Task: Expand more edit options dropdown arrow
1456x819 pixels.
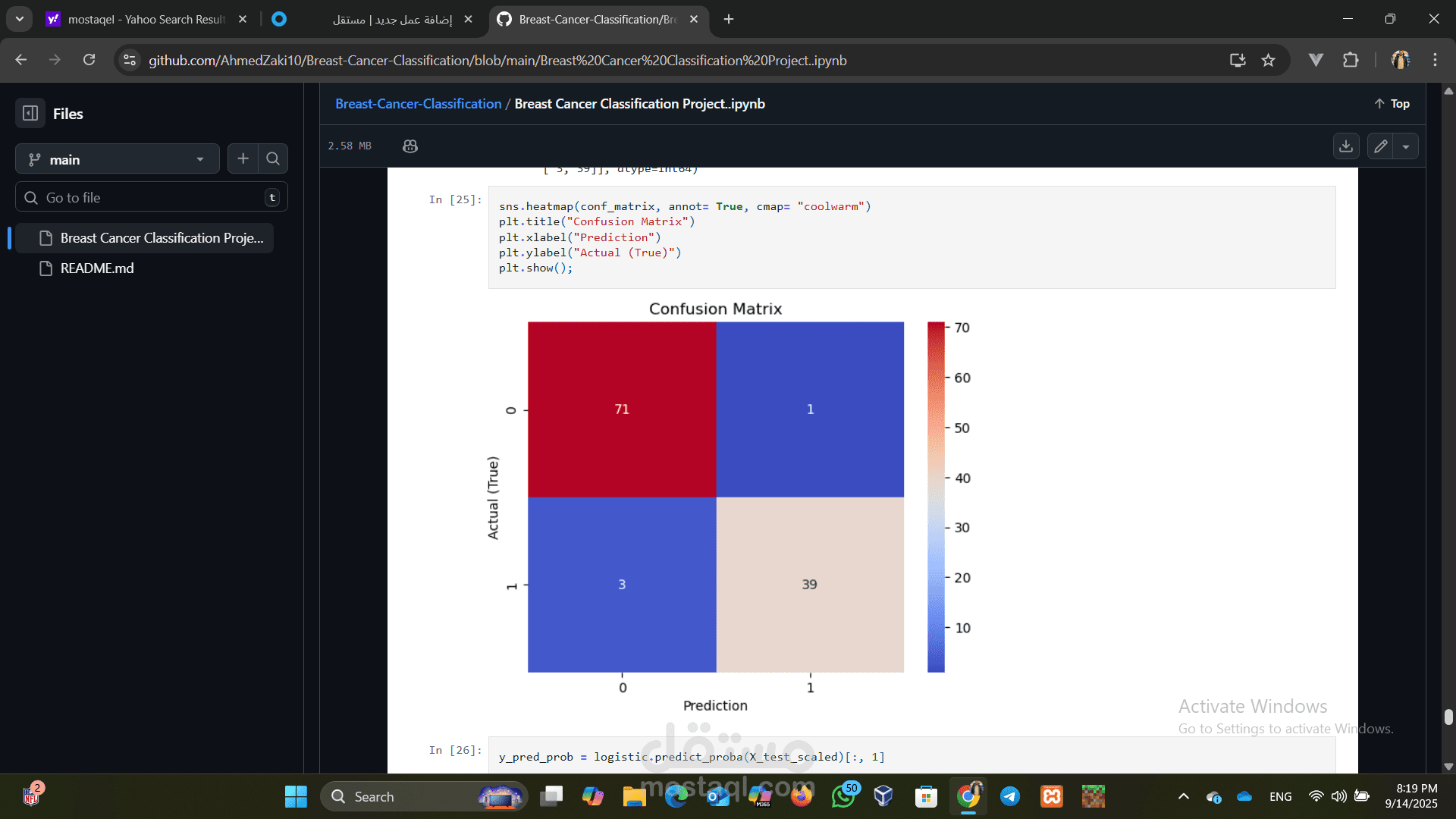Action: tap(1406, 146)
